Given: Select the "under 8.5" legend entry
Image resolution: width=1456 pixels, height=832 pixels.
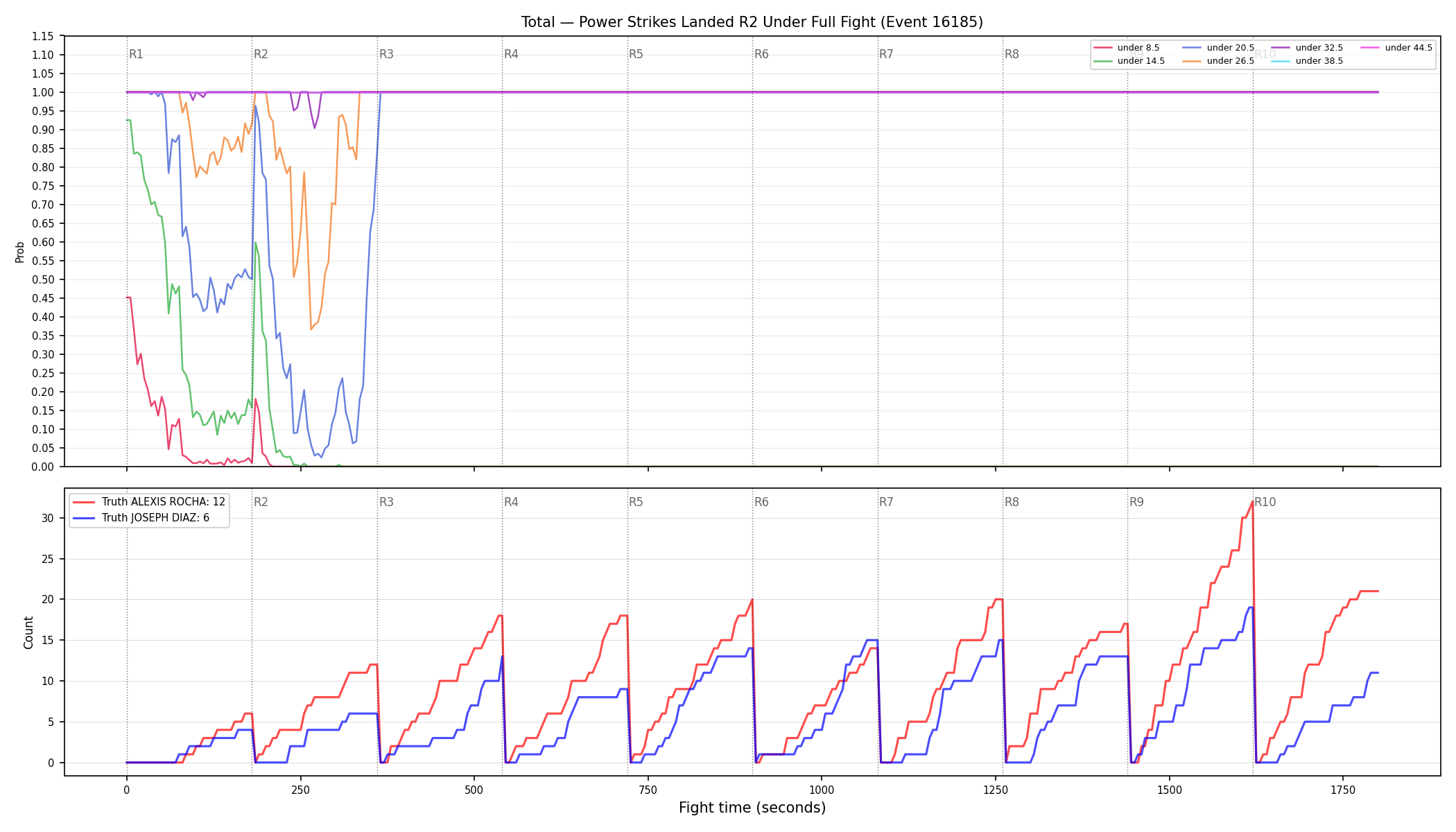Looking at the screenshot, I should pyautogui.click(x=1127, y=48).
